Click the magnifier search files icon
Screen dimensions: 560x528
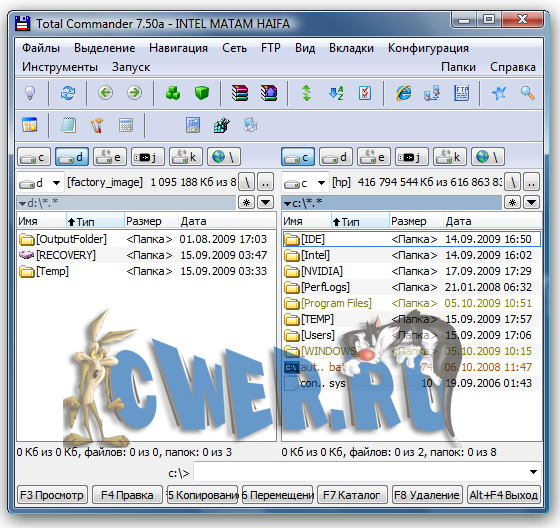tap(527, 93)
